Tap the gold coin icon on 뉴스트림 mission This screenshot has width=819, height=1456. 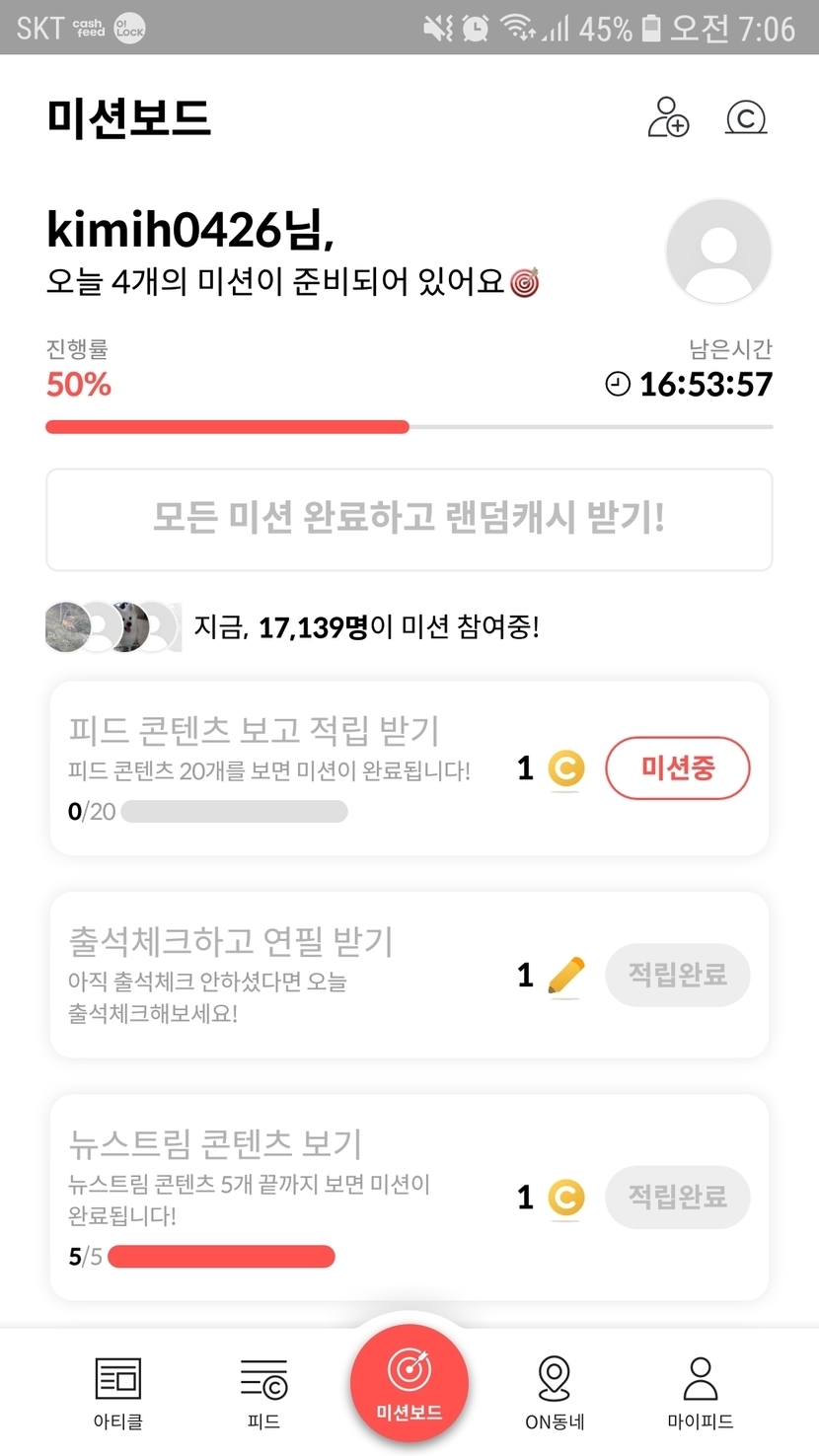coord(565,1198)
